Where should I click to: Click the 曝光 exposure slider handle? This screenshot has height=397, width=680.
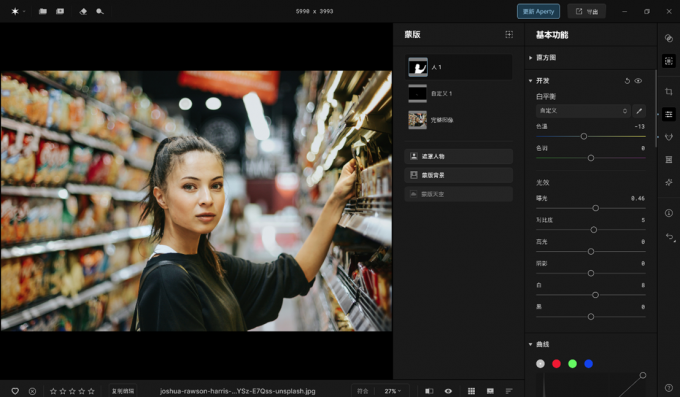(595, 208)
